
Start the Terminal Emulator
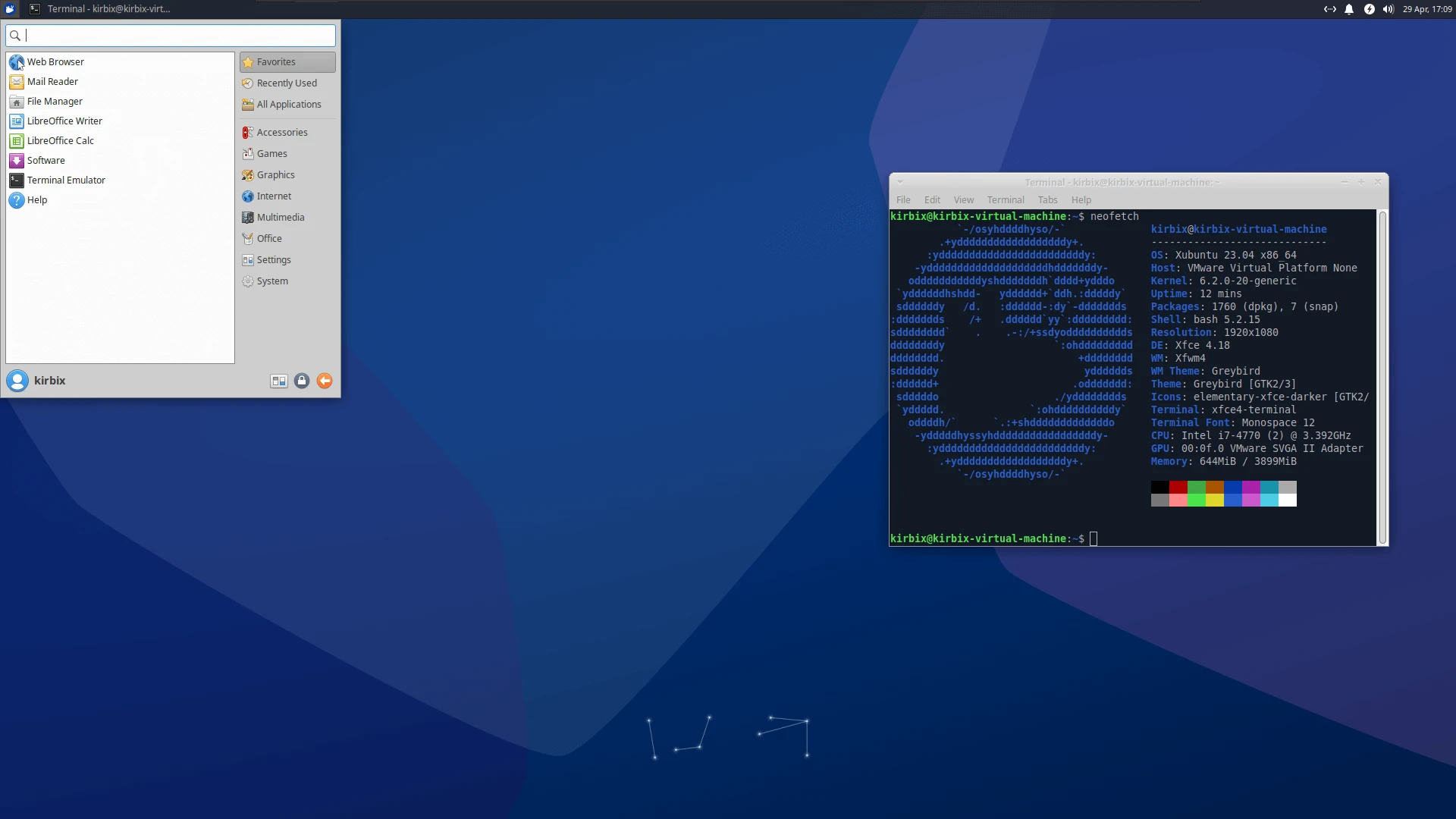(65, 180)
